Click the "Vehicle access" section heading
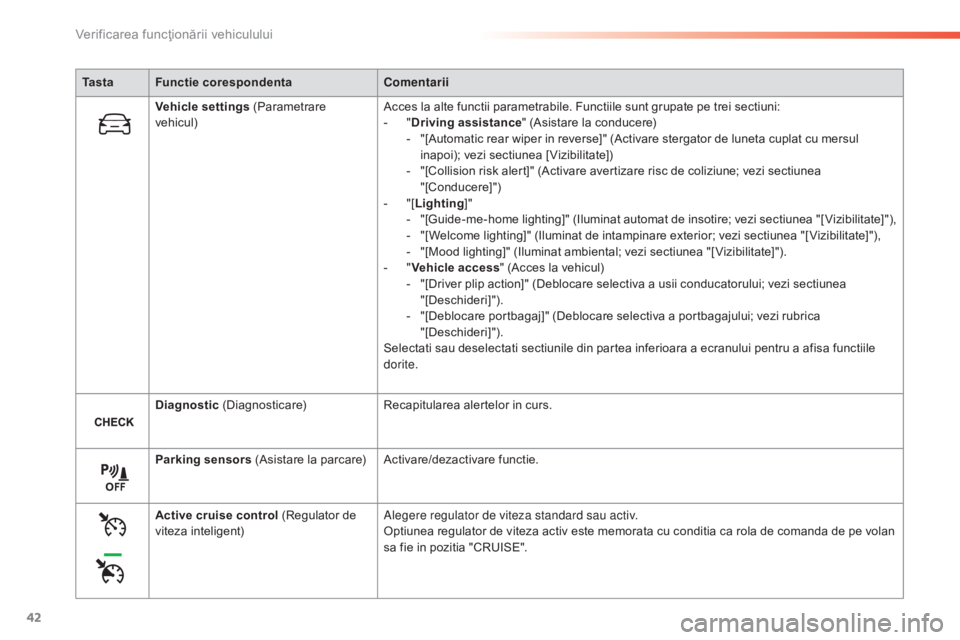This screenshot has width=960, height=640. click(x=455, y=268)
